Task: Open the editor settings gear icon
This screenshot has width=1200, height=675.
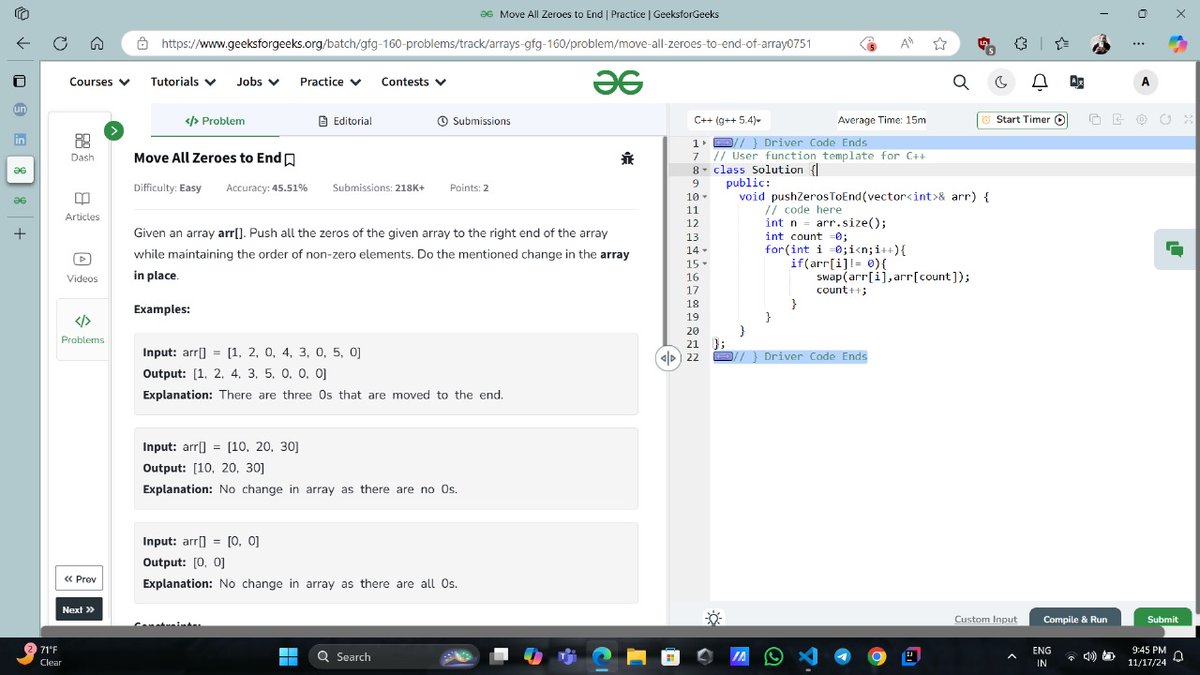Action: 1141,120
